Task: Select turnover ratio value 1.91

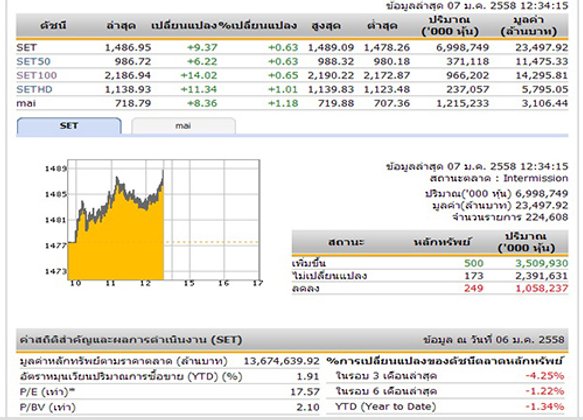Action: 308,377
